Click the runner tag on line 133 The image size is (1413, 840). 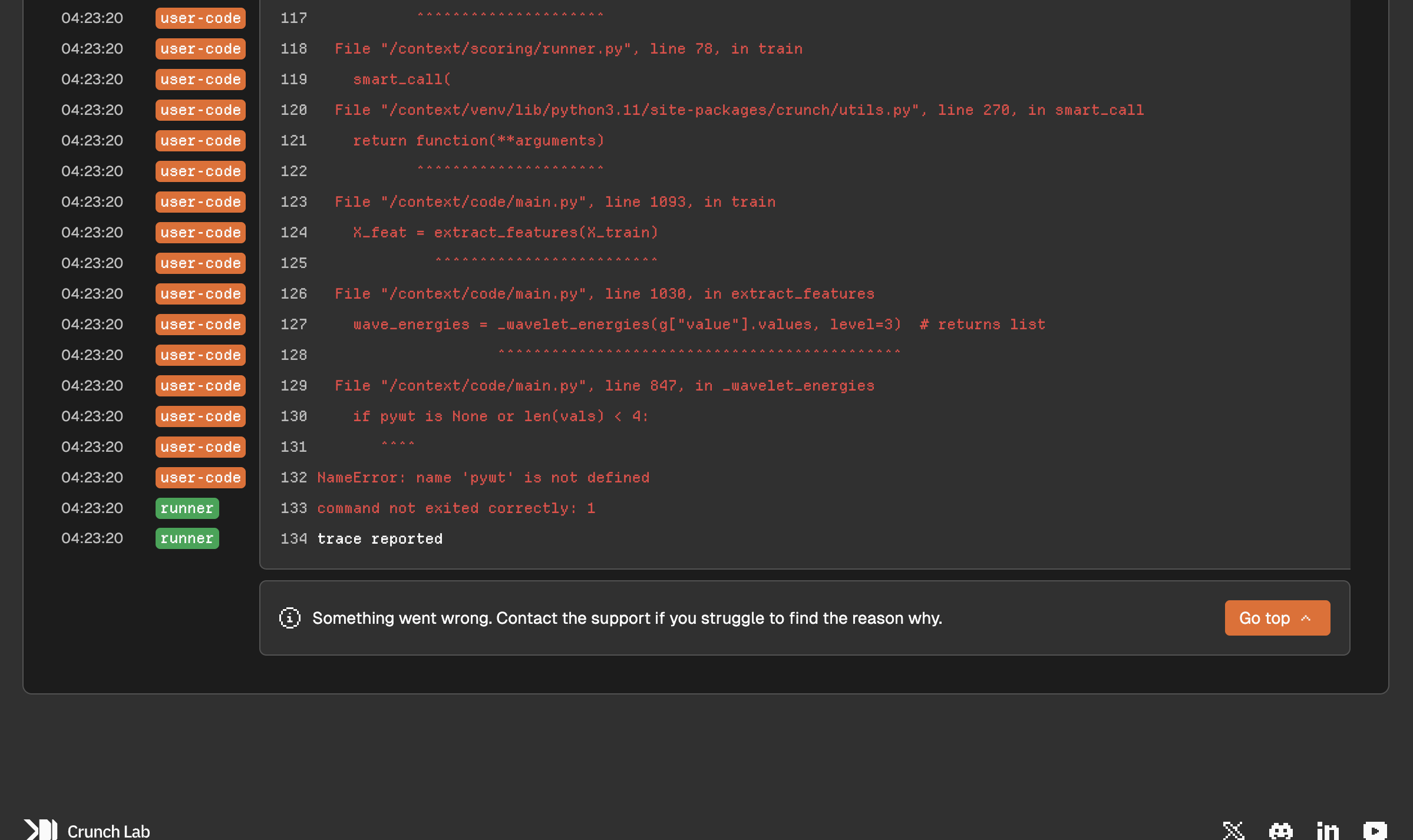click(187, 508)
